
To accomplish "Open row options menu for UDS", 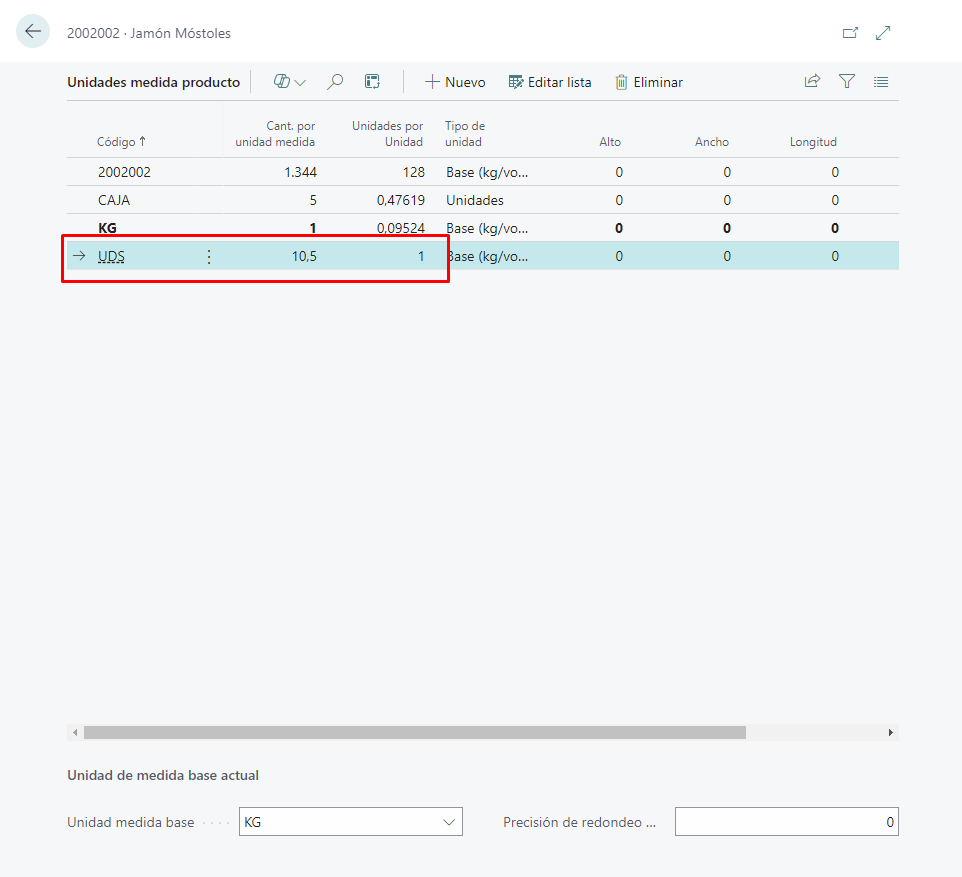I will point(208,257).
